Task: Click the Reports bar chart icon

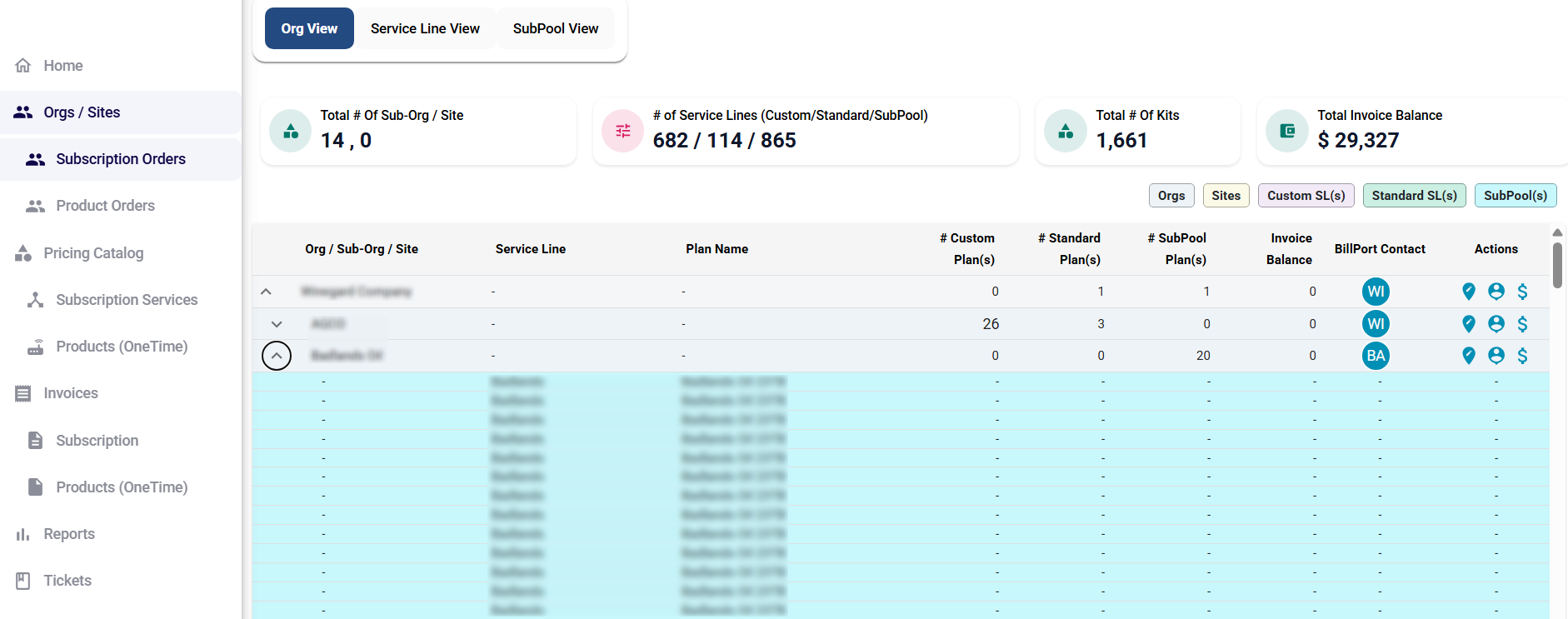Action: point(23,534)
